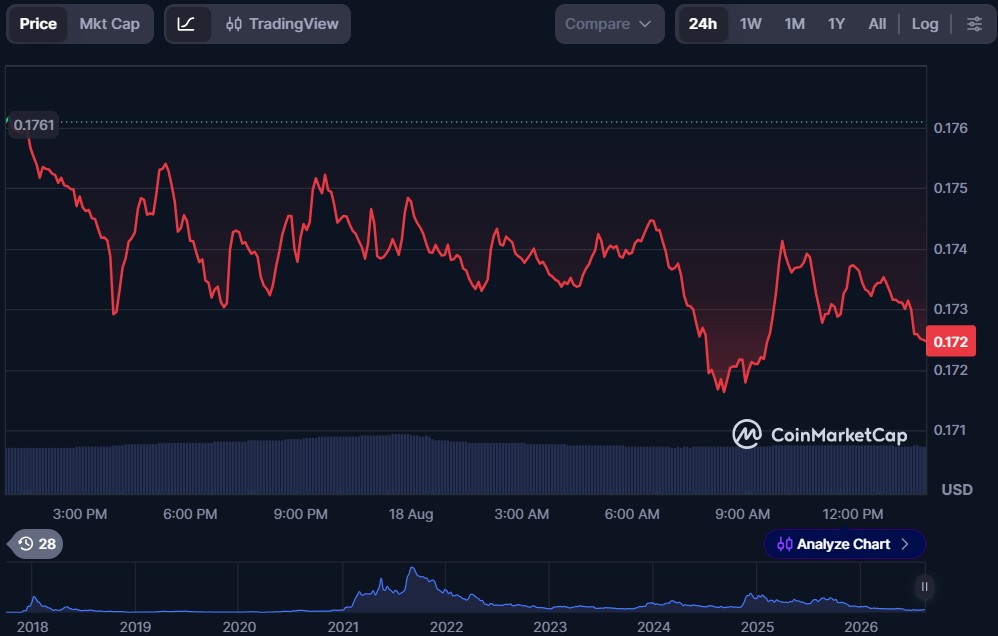Click the 6:00 PM time axis label
The image size is (998, 636).
click(190, 514)
